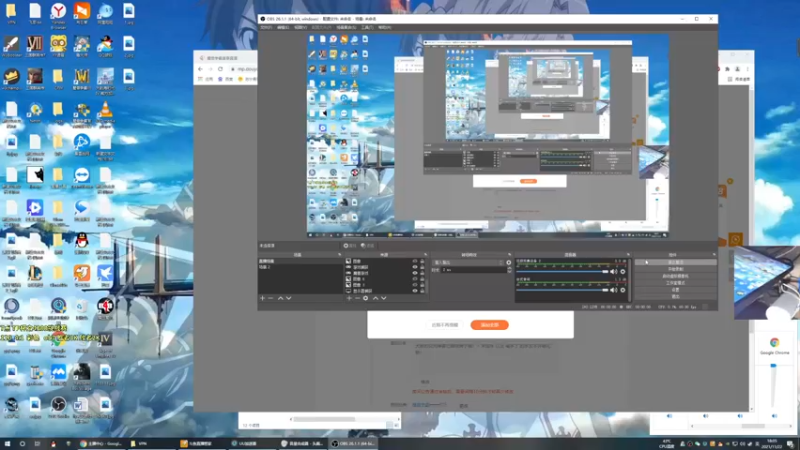Open transition properties gear icon
This screenshot has height=450, width=800.
point(509,262)
